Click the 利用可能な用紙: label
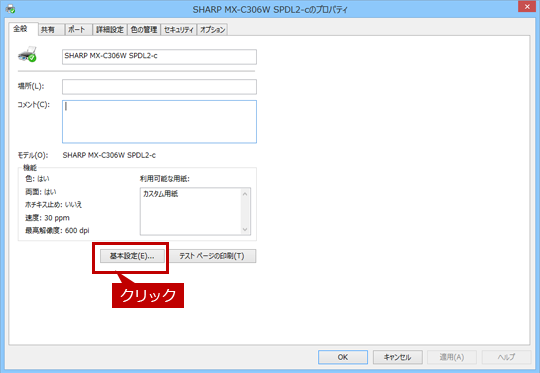 [165, 179]
